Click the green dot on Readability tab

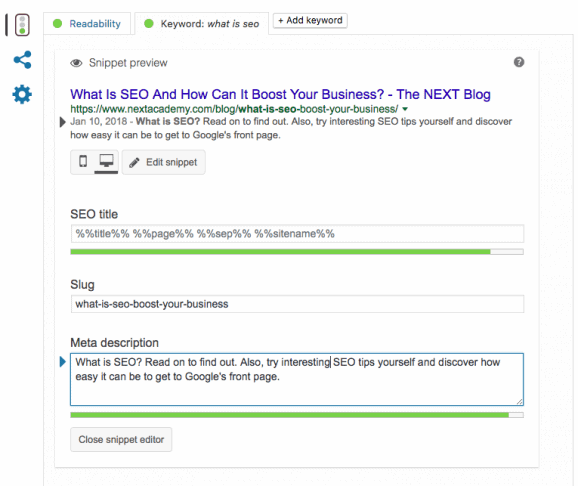pyautogui.click(x=58, y=24)
